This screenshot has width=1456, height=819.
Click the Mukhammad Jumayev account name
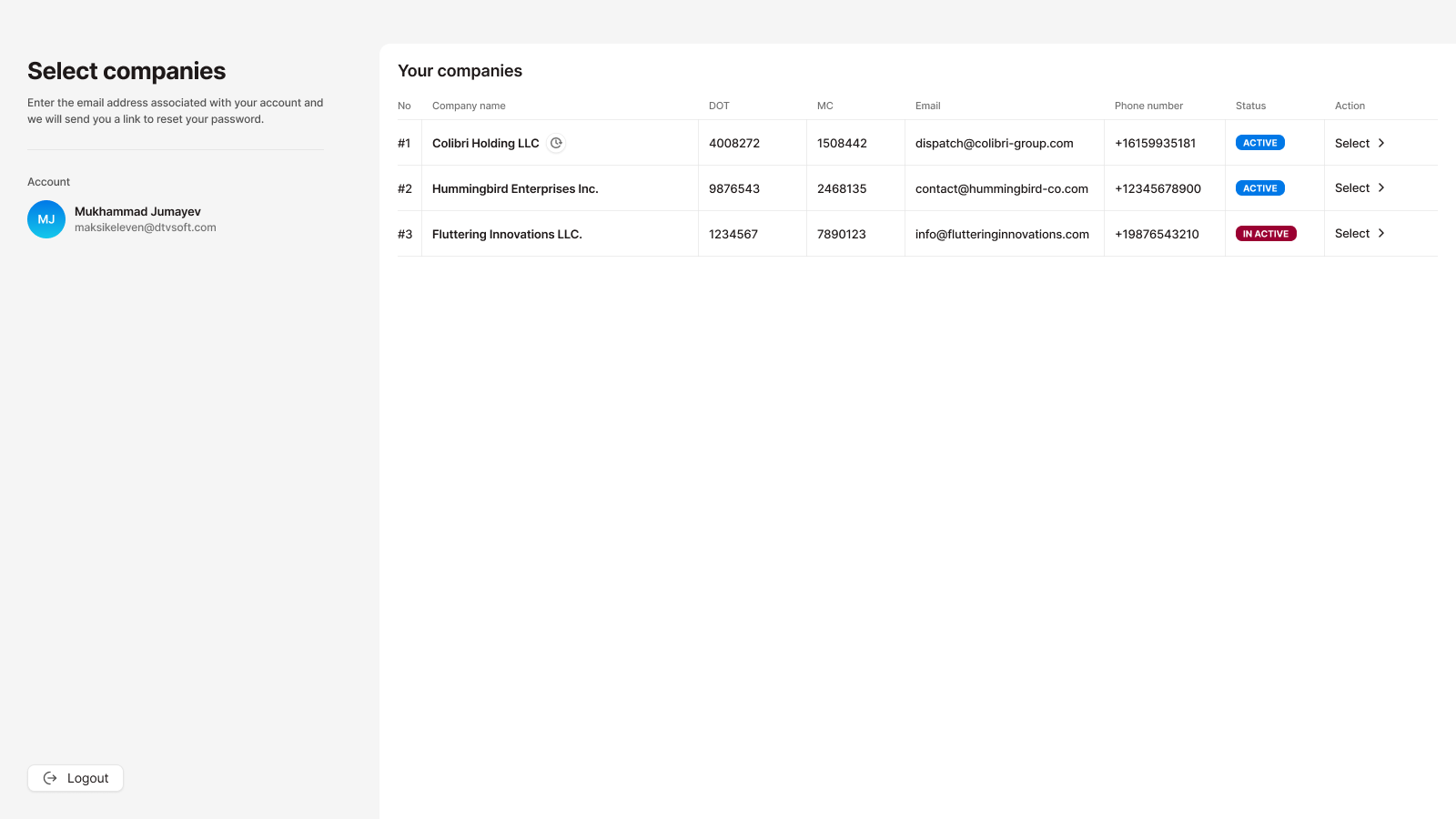tap(137, 211)
